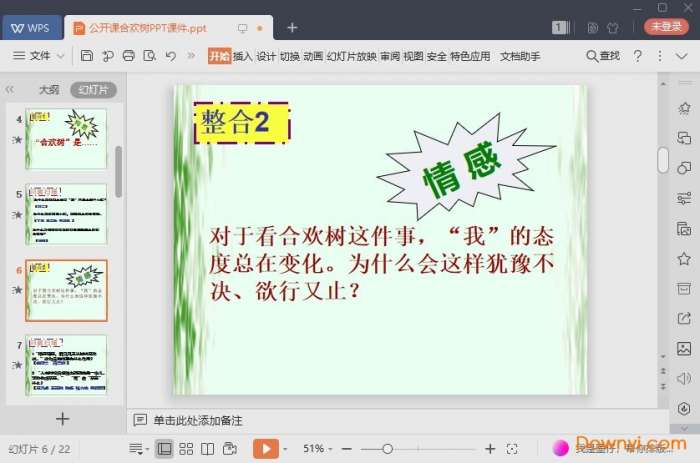Switch to the 幻灯片 thumbnail view
Image resolution: width=700 pixels, height=463 pixels.
[x=93, y=90]
